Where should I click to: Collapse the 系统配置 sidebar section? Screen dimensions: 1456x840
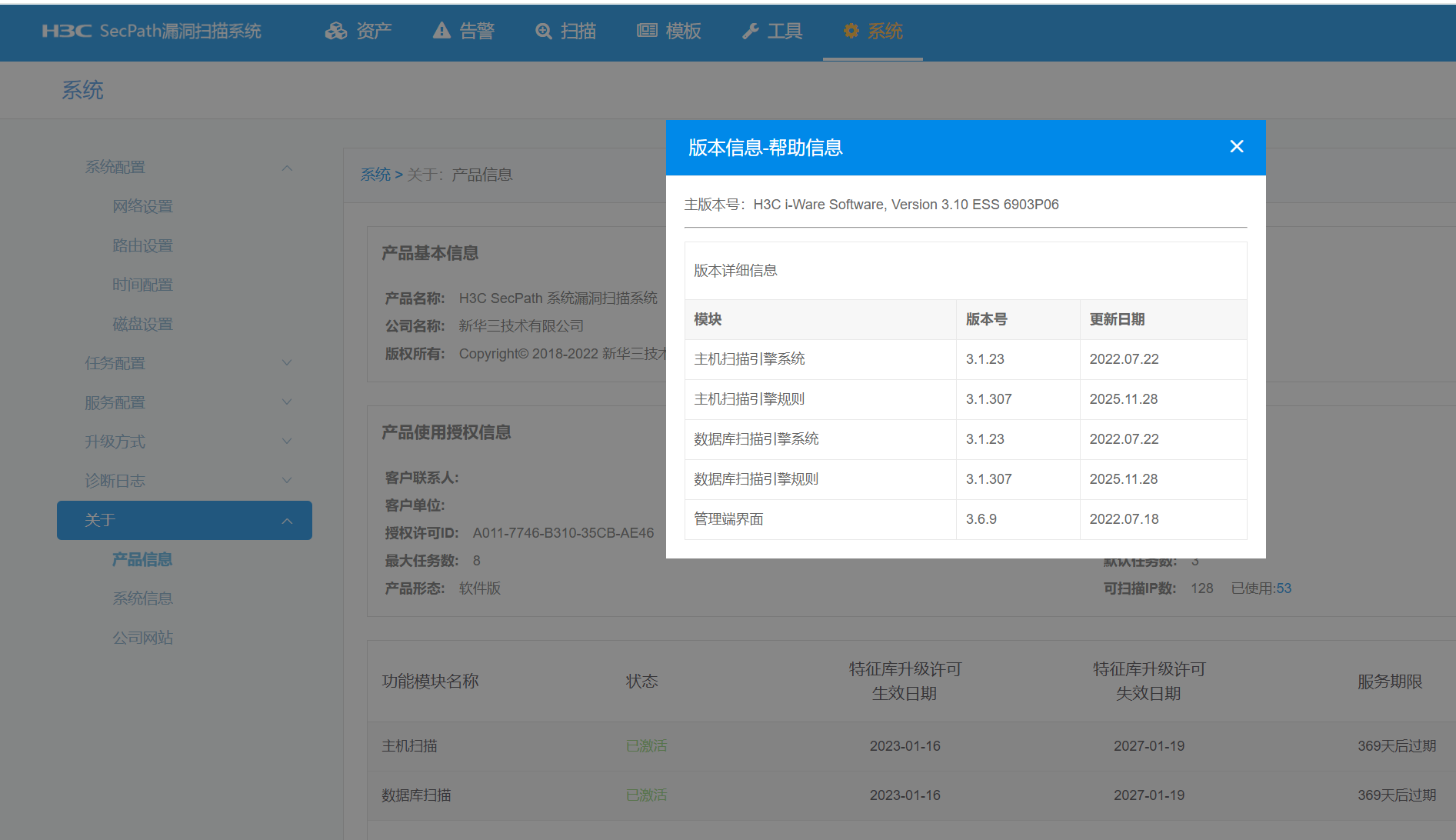pos(287,168)
